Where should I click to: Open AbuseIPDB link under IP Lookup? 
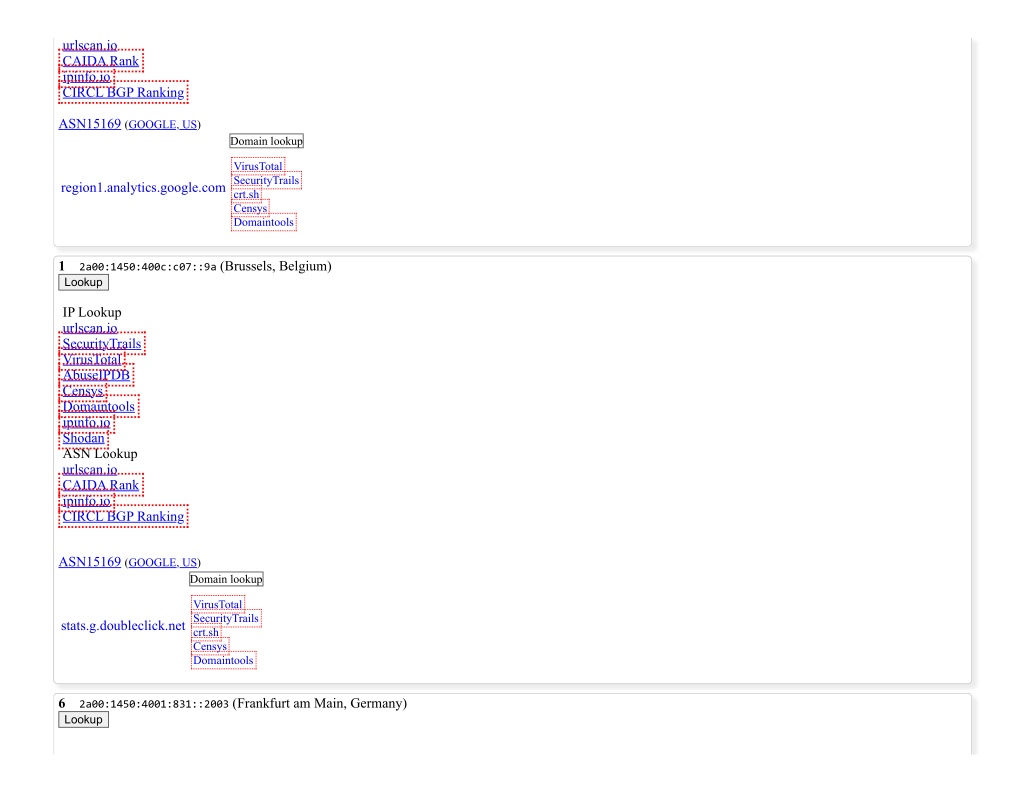[96, 375]
